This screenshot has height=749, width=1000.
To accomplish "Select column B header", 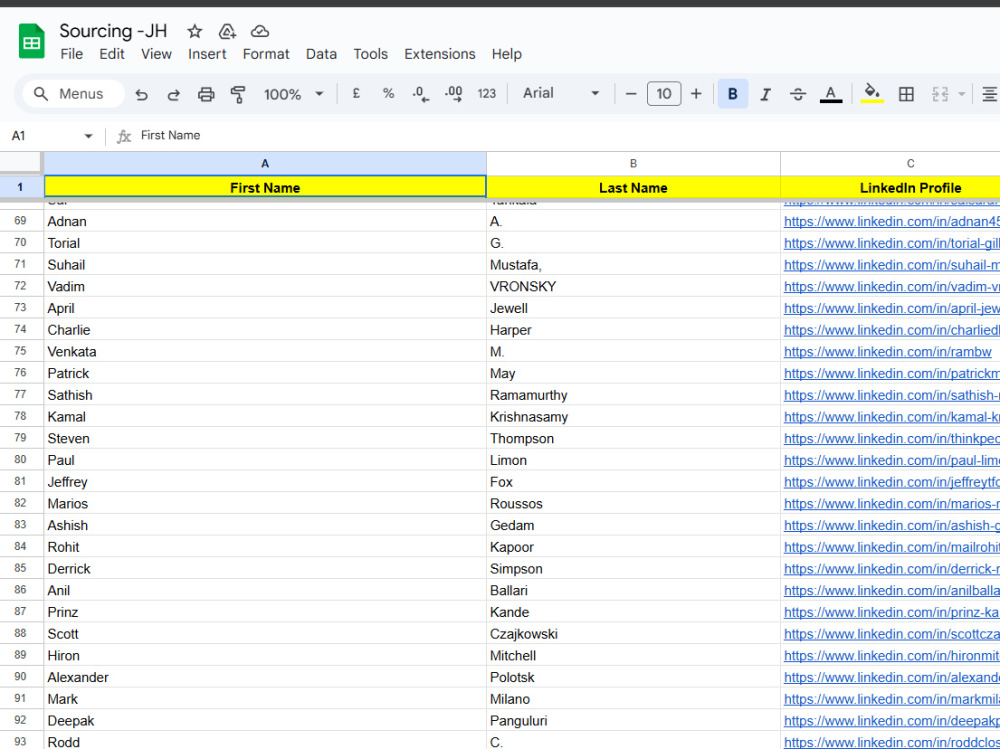I will [633, 164].
